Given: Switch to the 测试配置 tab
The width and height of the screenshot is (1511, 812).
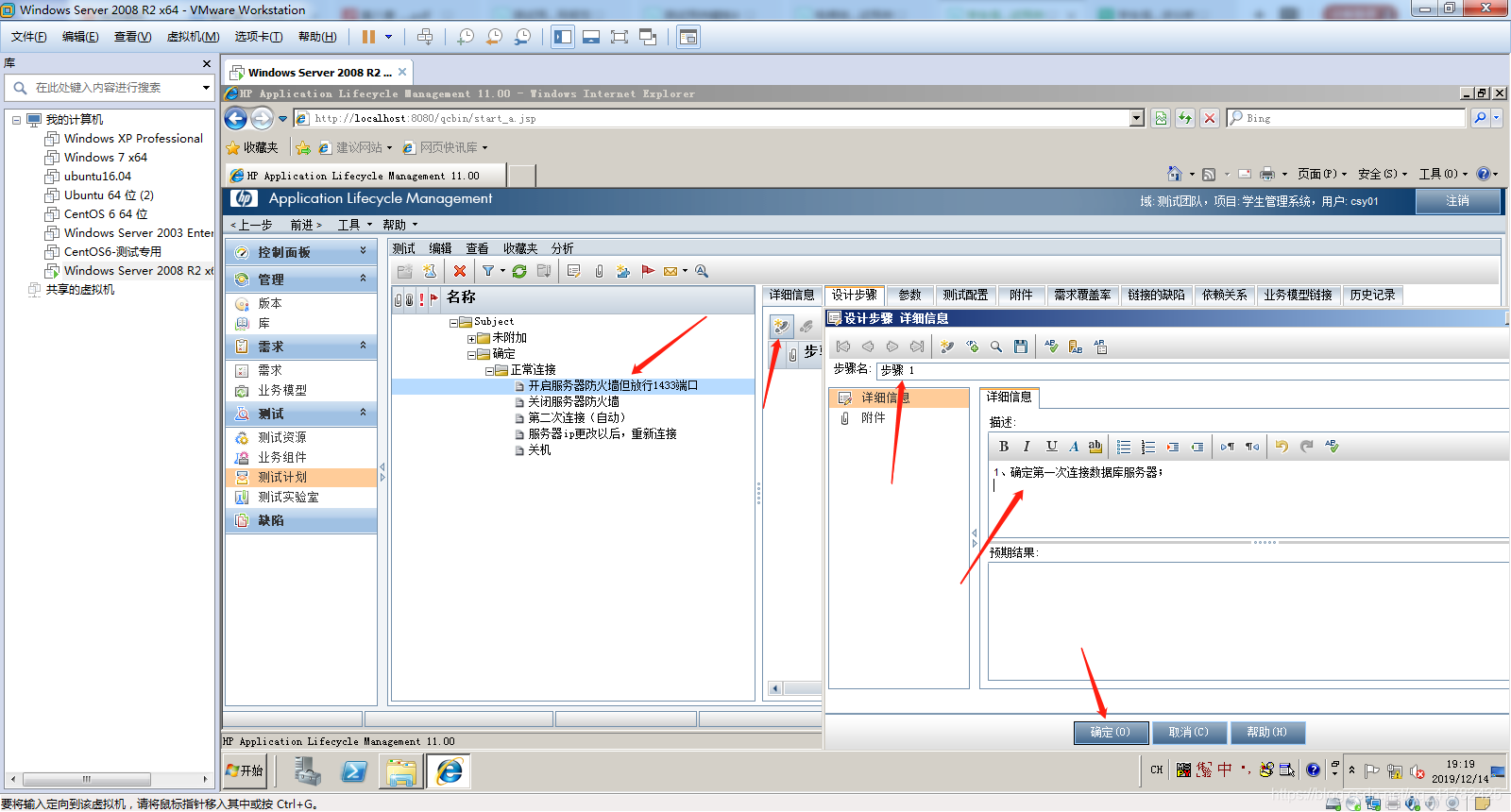Looking at the screenshot, I should pos(965,295).
